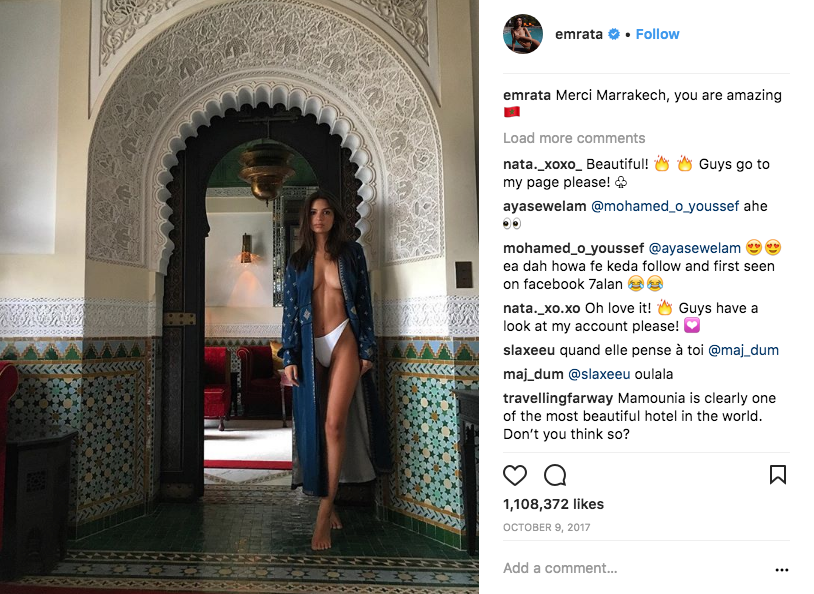
Task: Open the October 9, 2017 timestamp
Action: [x=546, y=528]
